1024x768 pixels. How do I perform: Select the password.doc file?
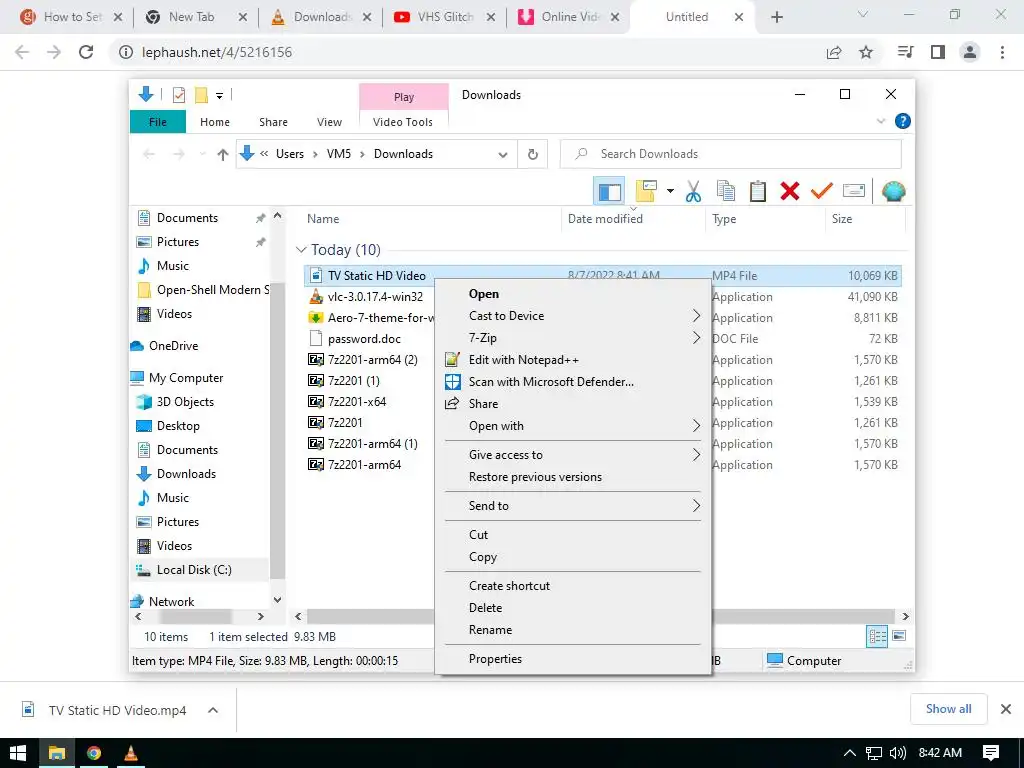pyautogui.click(x=364, y=339)
